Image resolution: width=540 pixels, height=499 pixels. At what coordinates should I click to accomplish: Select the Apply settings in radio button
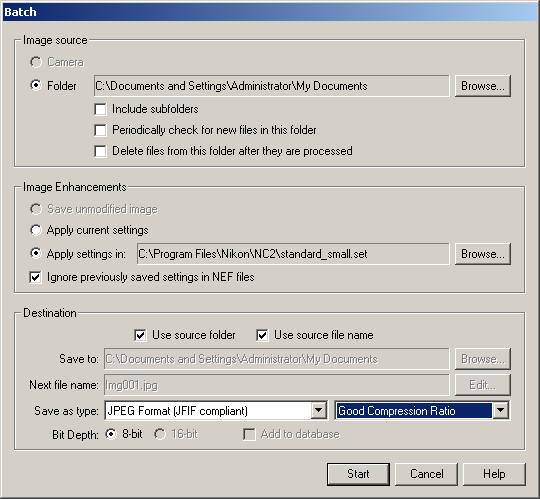[36, 253]
